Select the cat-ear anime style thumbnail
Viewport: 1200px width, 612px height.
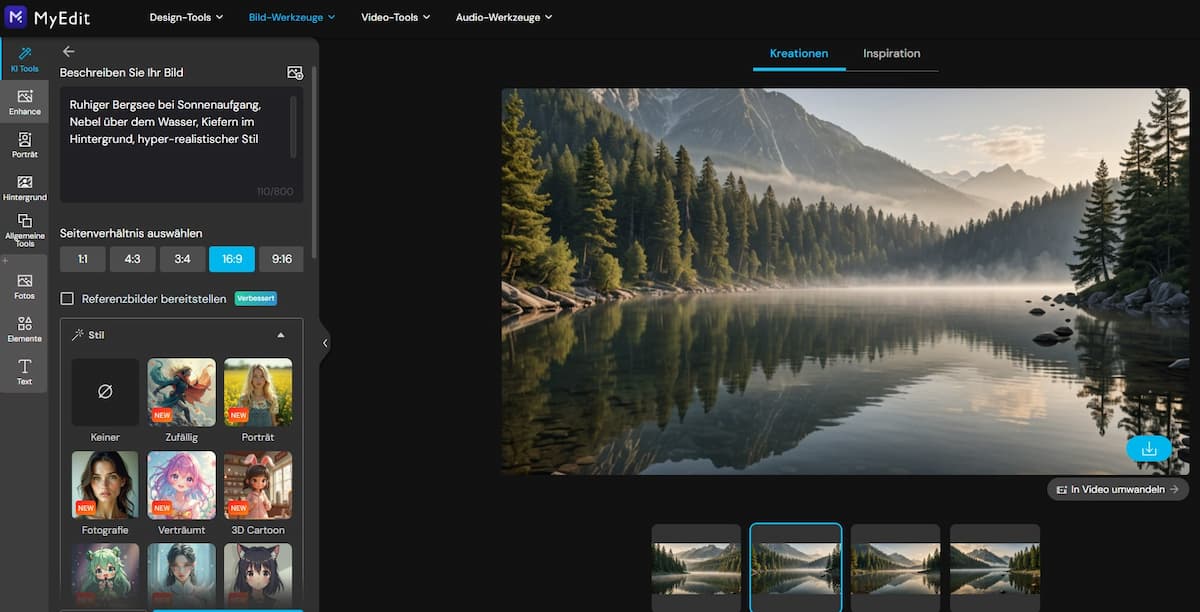tap(258, 574)
